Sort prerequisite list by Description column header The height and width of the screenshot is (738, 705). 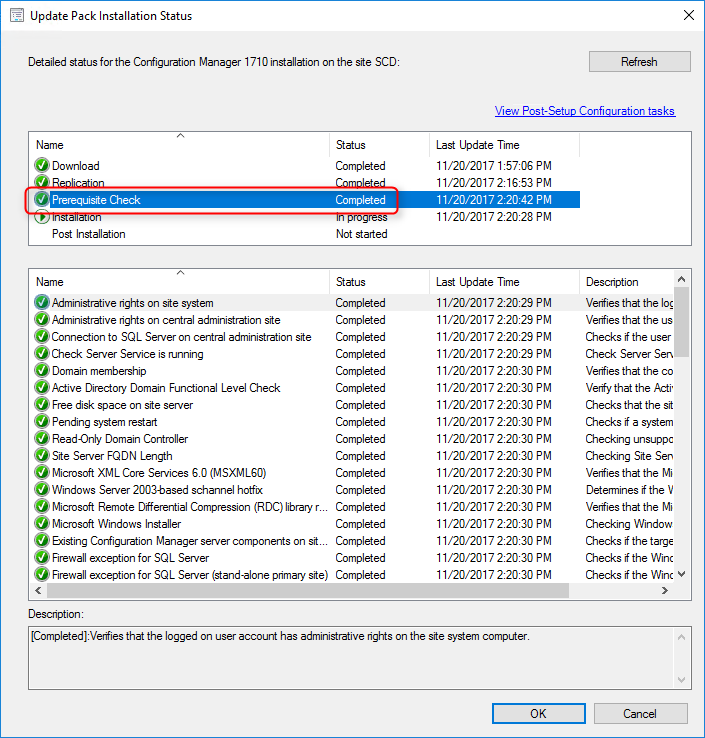point(626,281)
